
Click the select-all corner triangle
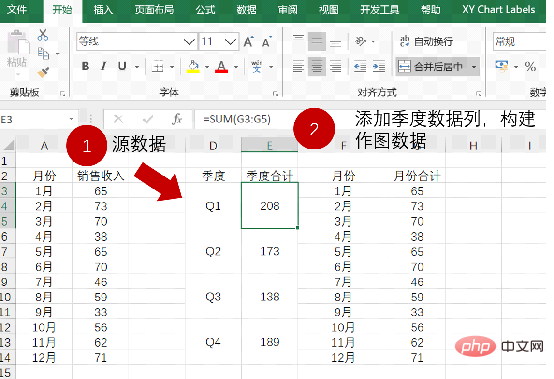click(8, 146)
